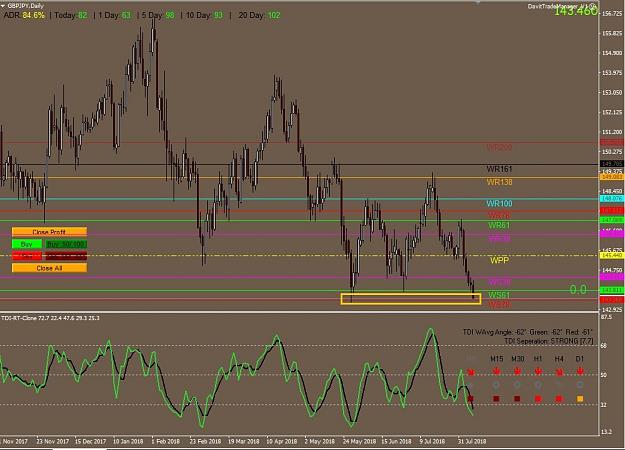Click the ADR 84.6% readout
The image size is (625, 450).
coord(24,16)
